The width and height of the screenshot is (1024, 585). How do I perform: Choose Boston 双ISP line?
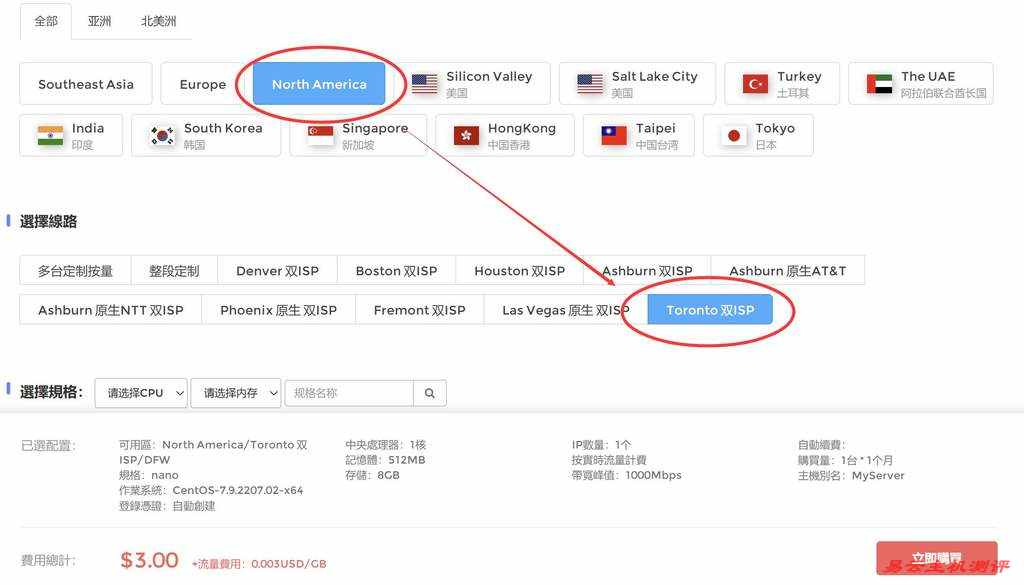click(x=396, y=270)
